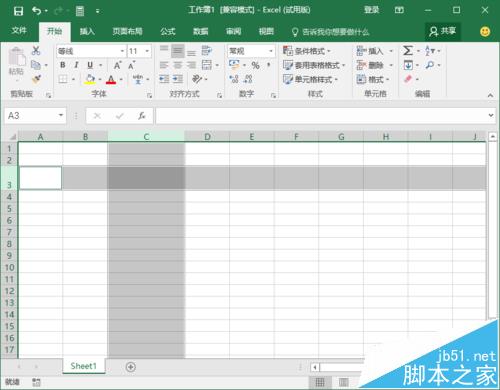Undo the last action
The width and height of the screenshot is (500, 390).
point(36,11)
